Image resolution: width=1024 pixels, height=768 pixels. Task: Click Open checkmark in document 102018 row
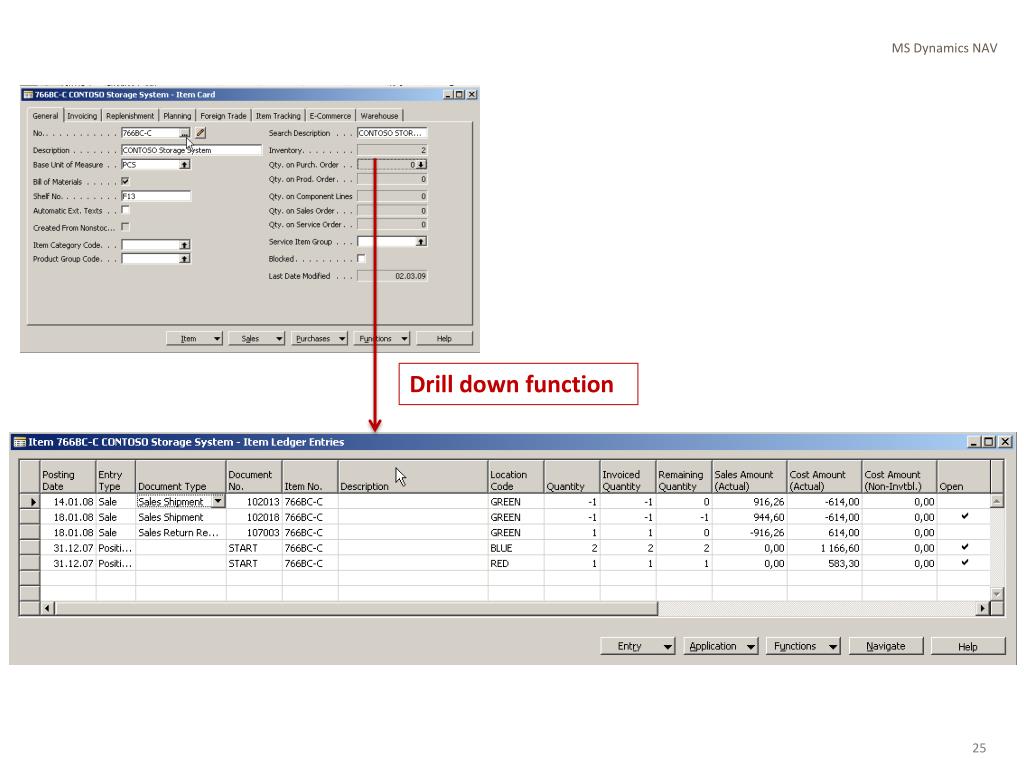coord(965,517)
